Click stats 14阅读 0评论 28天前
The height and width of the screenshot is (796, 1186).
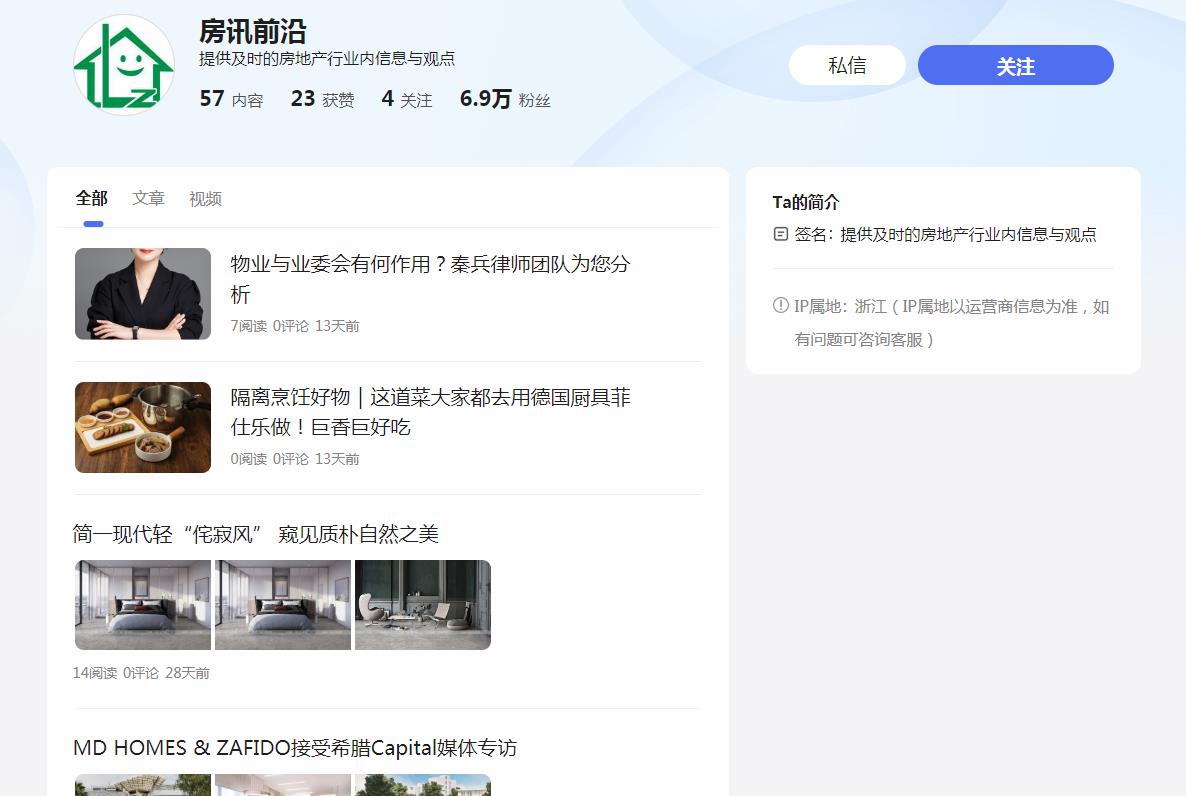(141, 673)
